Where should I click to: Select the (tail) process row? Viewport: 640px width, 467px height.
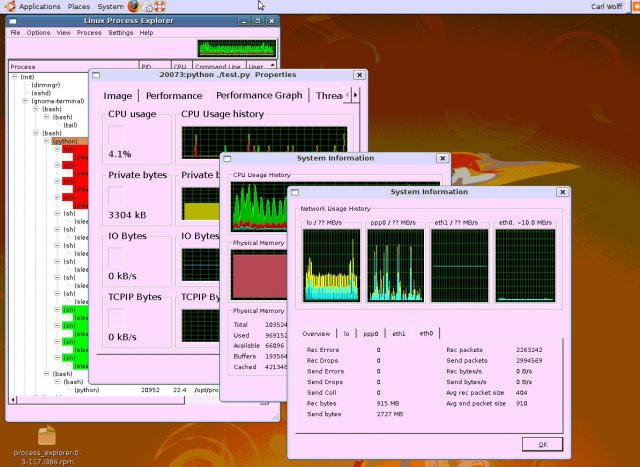tap(70, 125)
